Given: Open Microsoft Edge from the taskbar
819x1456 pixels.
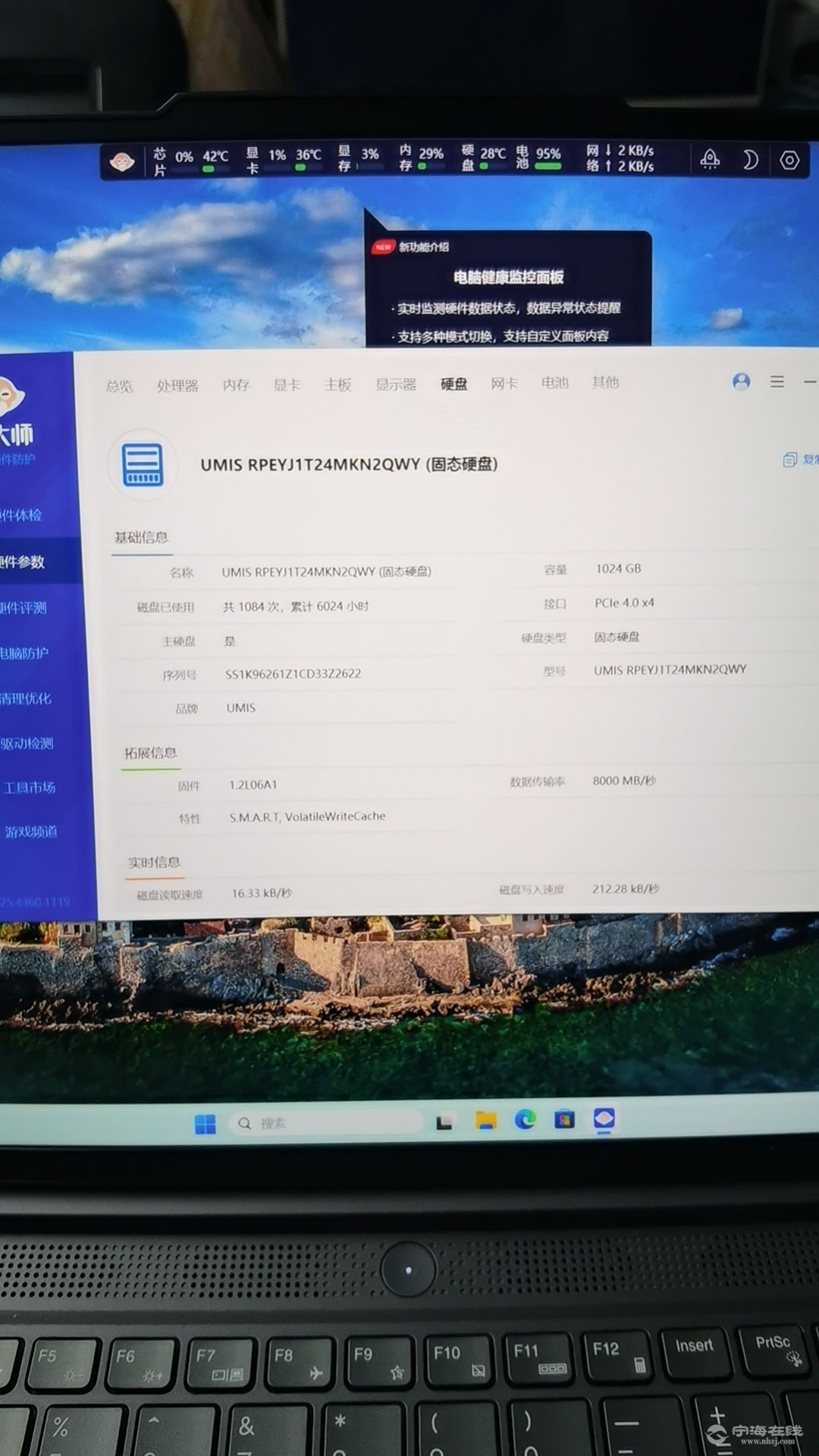Looking at the screenshot, I should tap(525, 1120).
